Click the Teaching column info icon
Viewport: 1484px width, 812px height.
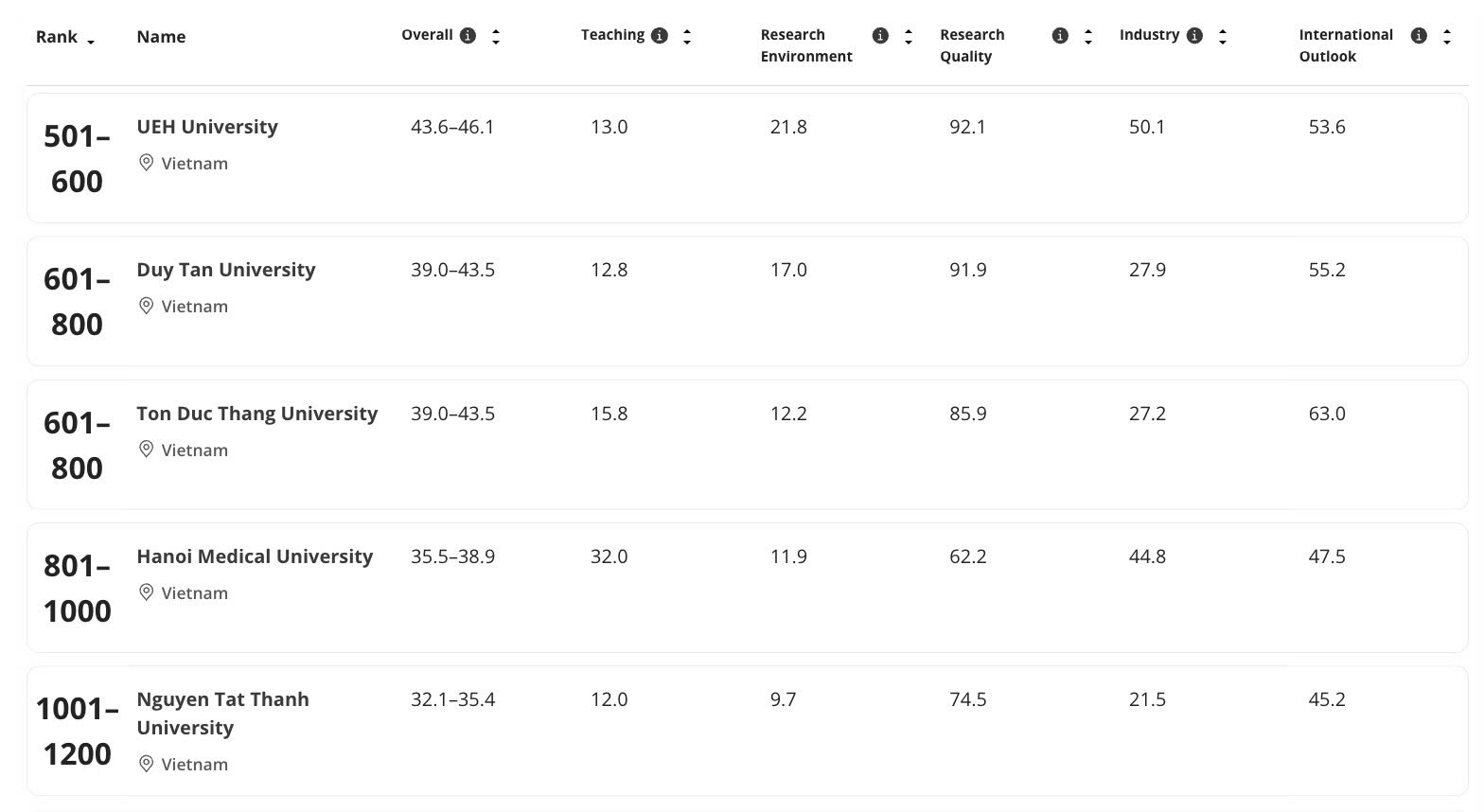(660, 36)
